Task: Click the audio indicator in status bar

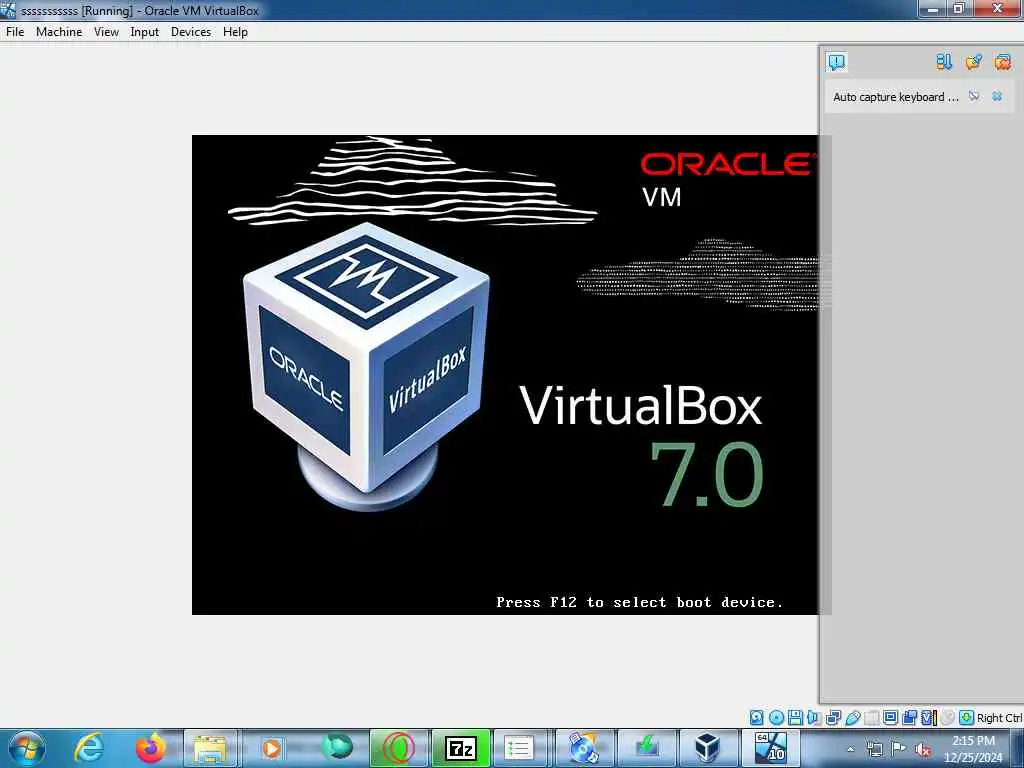Action: tap(814, 718)
